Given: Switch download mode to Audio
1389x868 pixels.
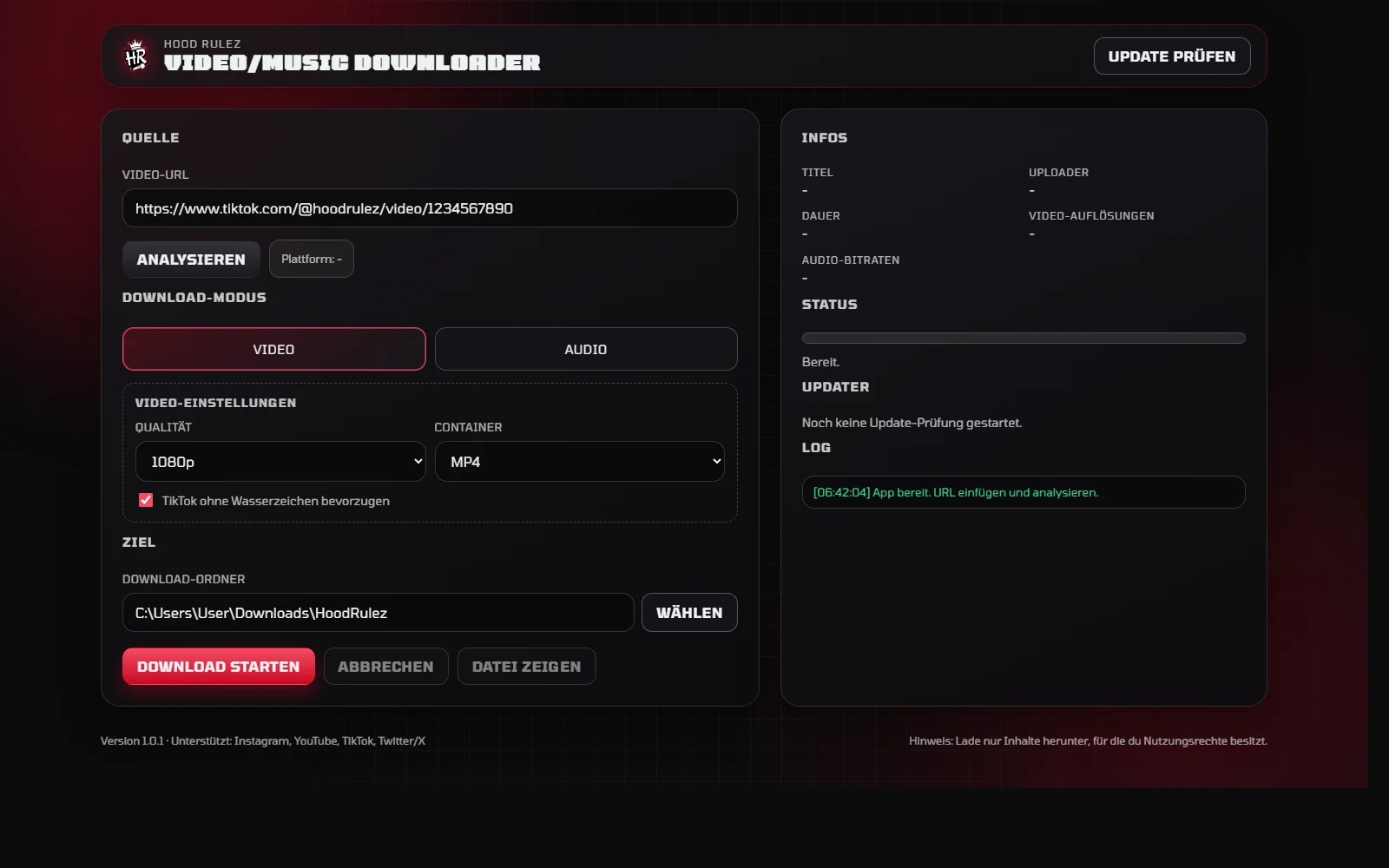Looking at the screenshot, I should pos(585,349).
